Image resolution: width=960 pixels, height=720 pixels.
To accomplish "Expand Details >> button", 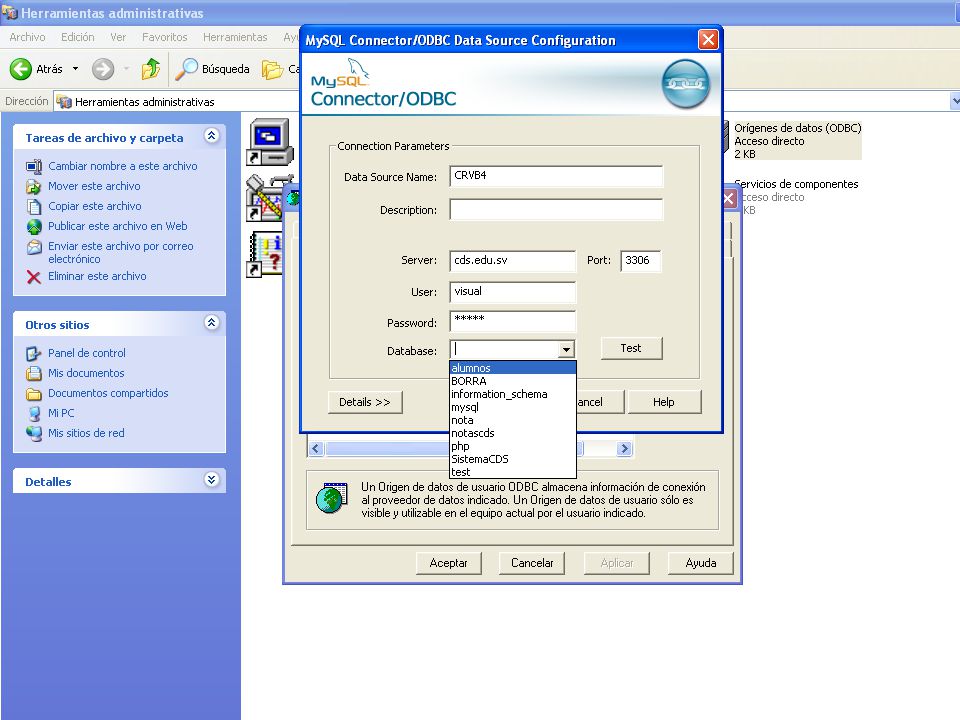I will point(365,402).
